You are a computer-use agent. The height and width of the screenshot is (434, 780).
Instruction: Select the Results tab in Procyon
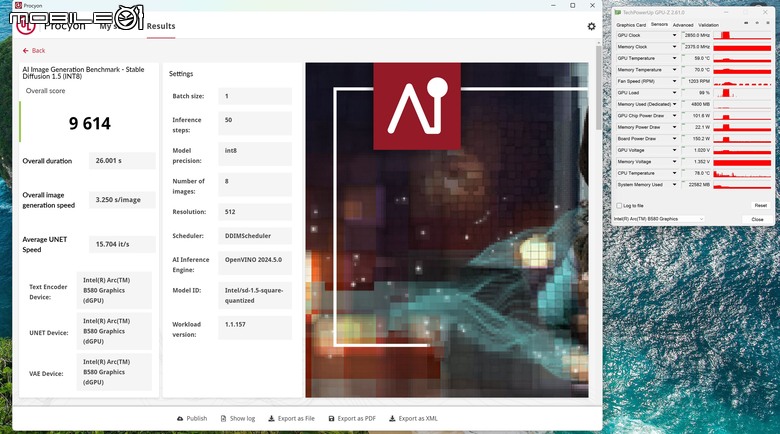[161, 26]
